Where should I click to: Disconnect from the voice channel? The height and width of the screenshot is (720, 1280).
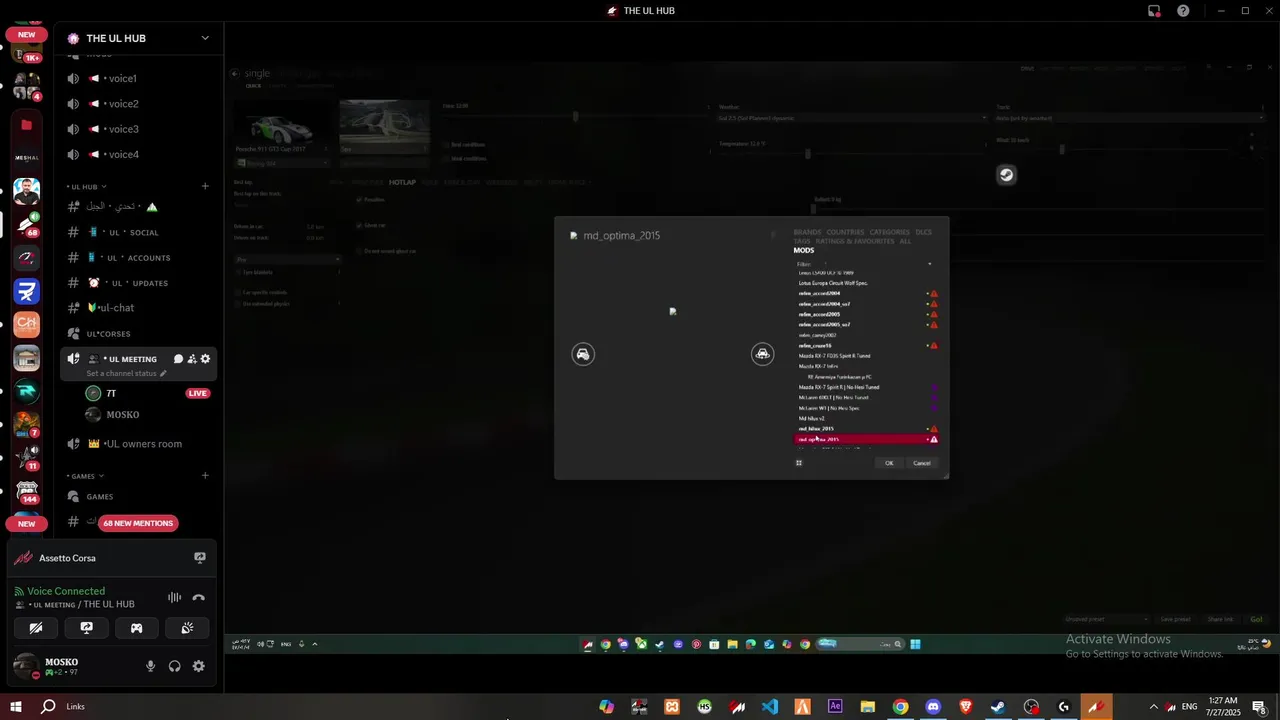pyautogui.click(x=198, y=598)
